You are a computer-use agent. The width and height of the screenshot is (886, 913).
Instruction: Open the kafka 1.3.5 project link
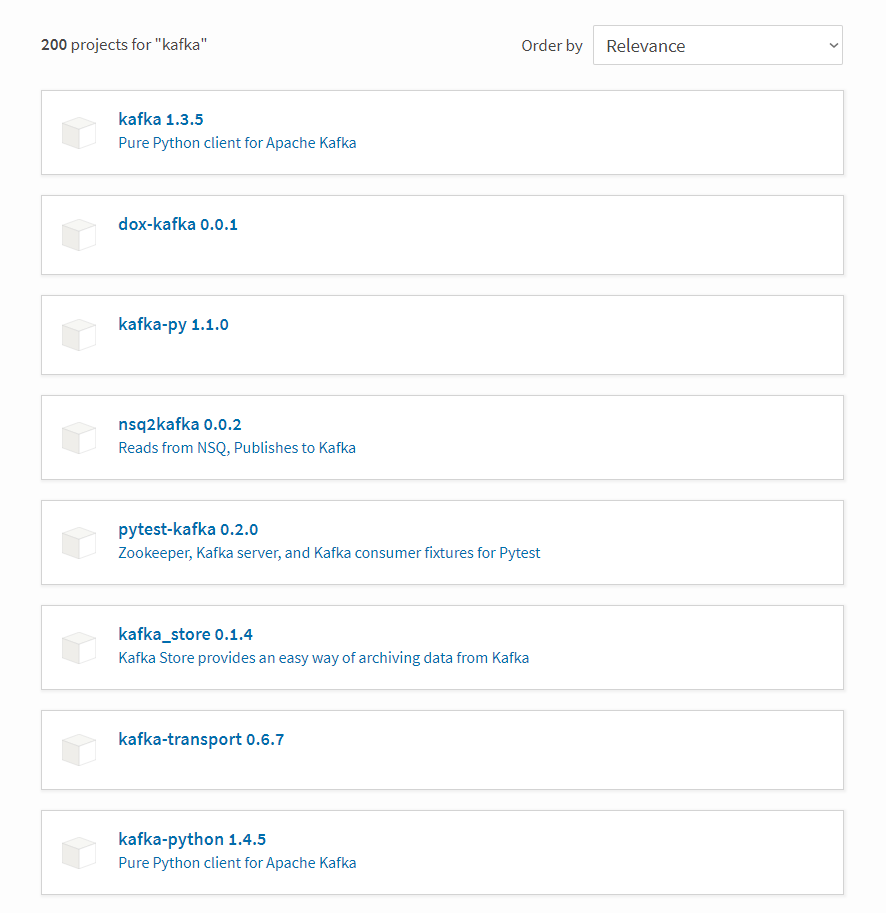point(161,119)
